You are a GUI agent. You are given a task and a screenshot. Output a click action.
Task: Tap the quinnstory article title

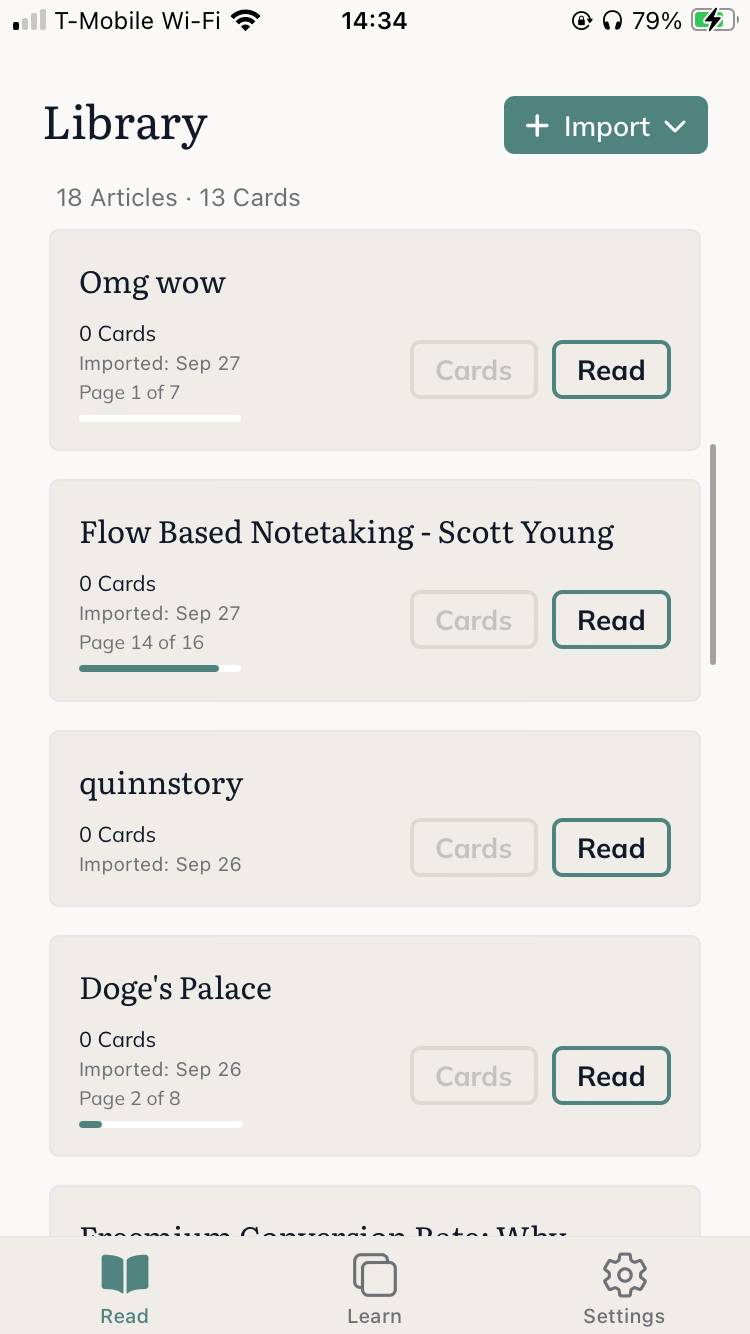(x=161, y=783)
